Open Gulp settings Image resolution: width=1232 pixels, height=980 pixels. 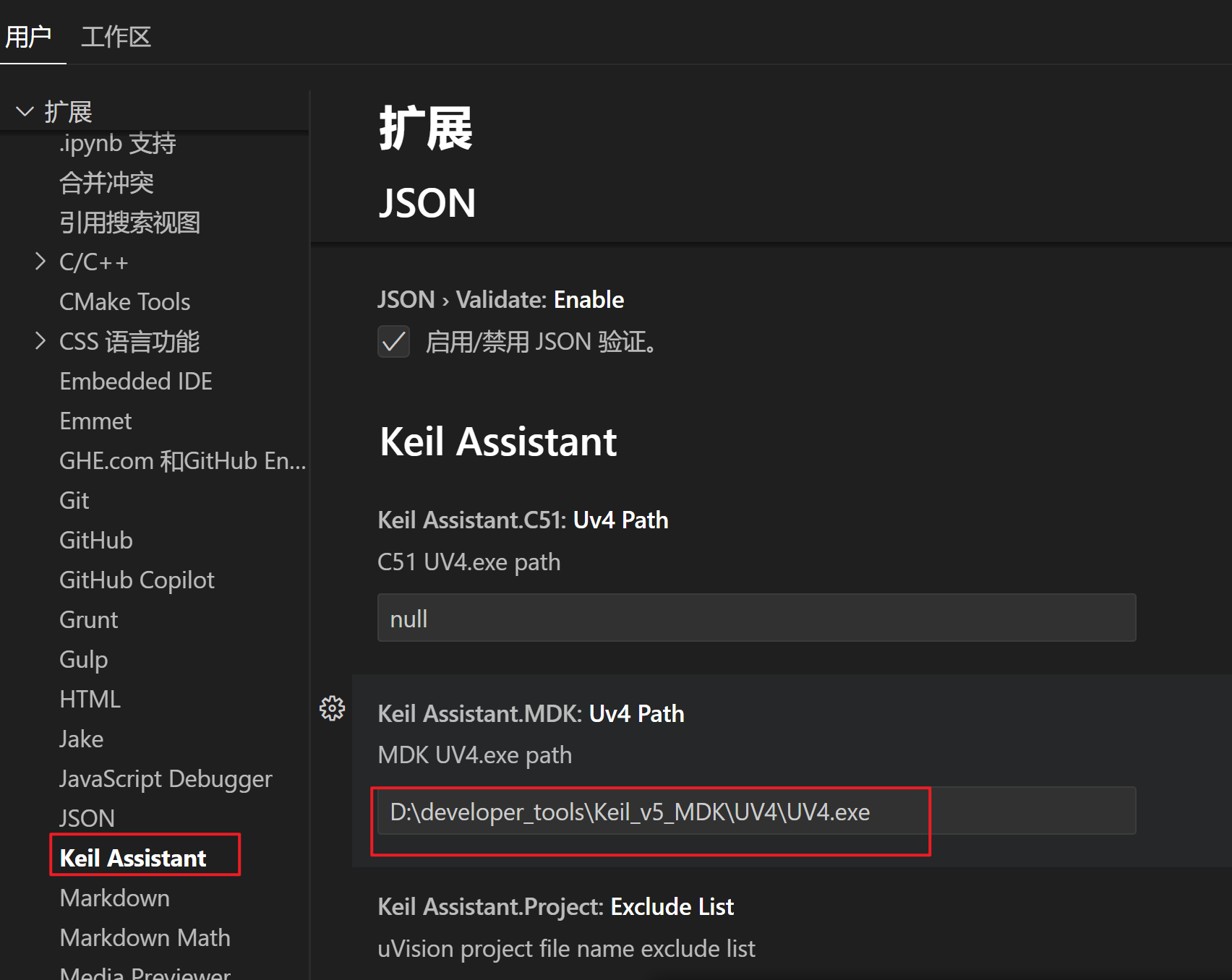tap(84, 660)
